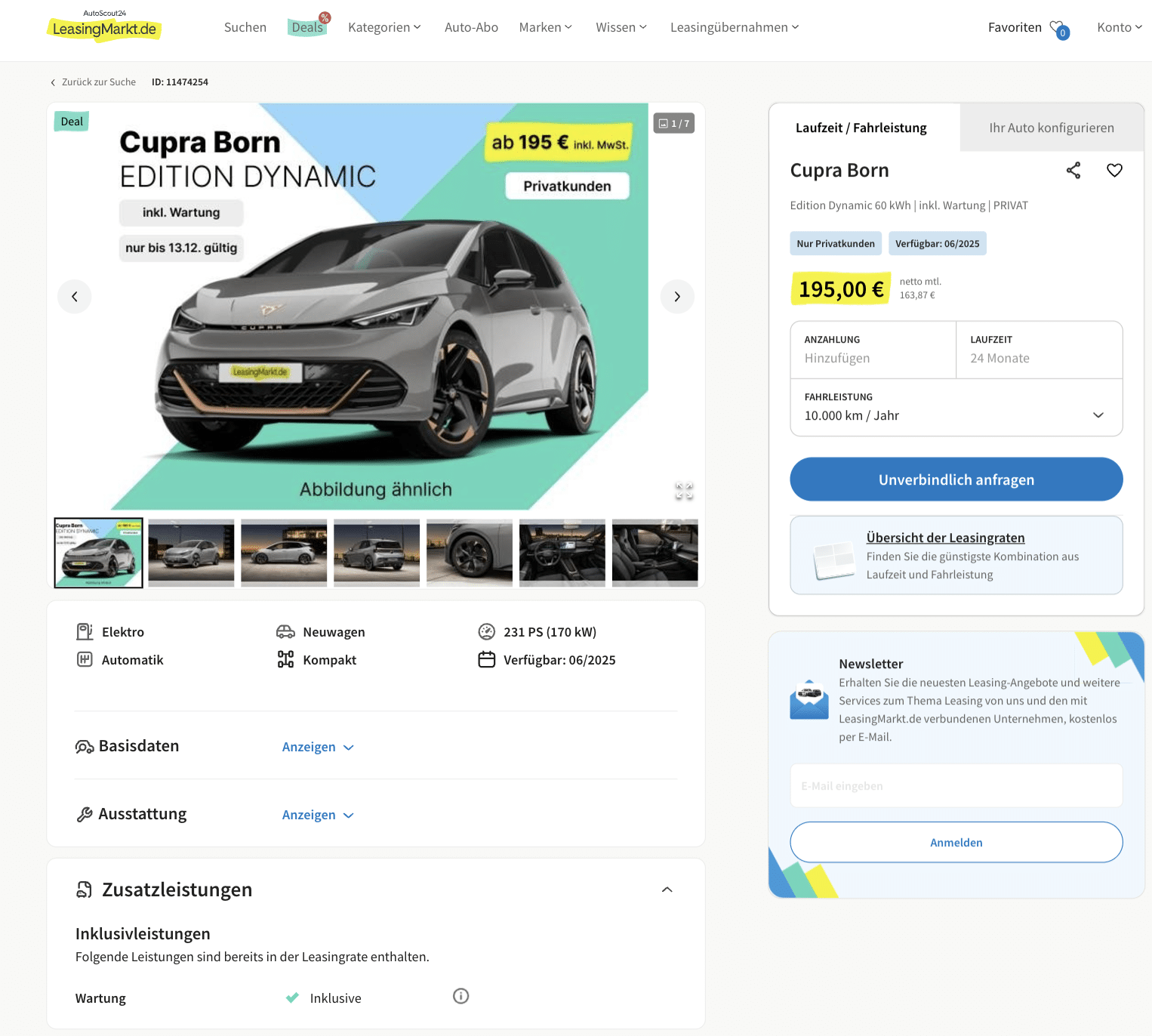Screen dimensions: 1152x1036
Task: Open the Fahrleistung 10.000 km dropdown
Action: pyautogui.click(x=956, y=408)
